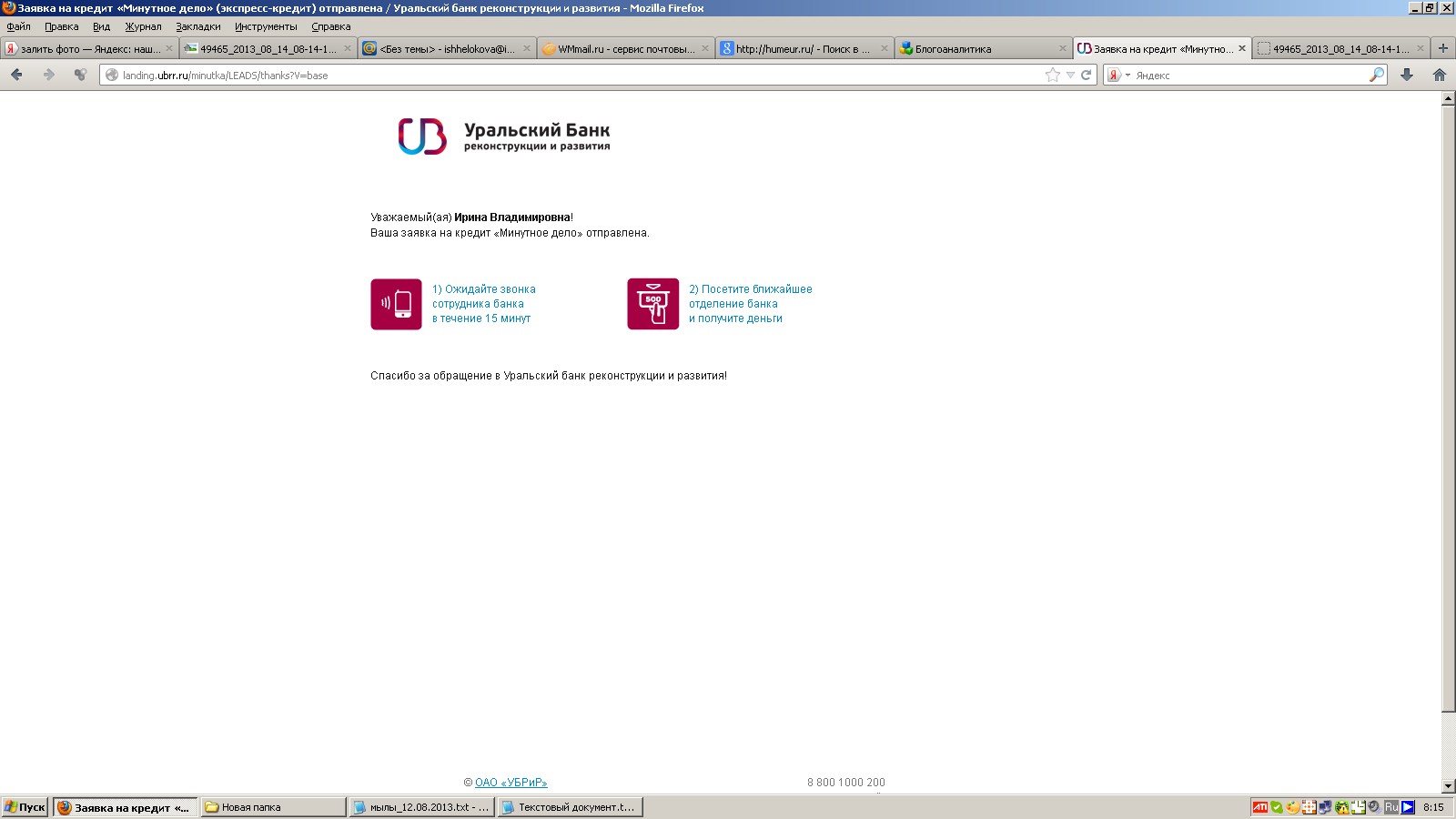Switch to the залить фото Яндекс tab
1456x819 pixels.
pyautogui.click(x=89, y=48)
